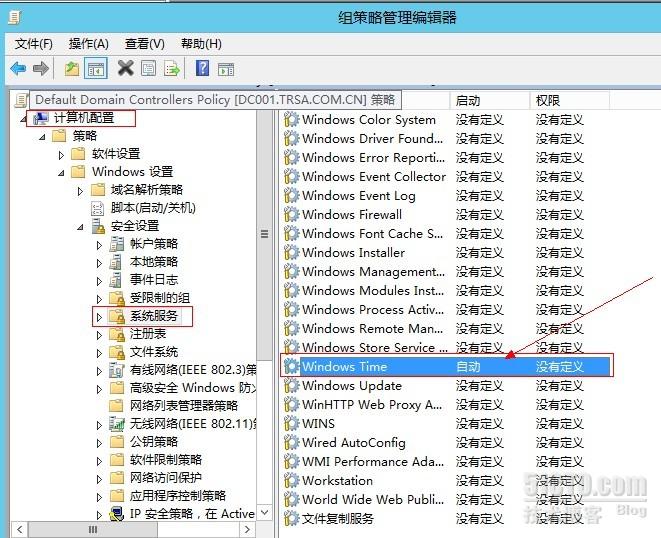Click the tree pane scroll right arrow

click(247, 530)
